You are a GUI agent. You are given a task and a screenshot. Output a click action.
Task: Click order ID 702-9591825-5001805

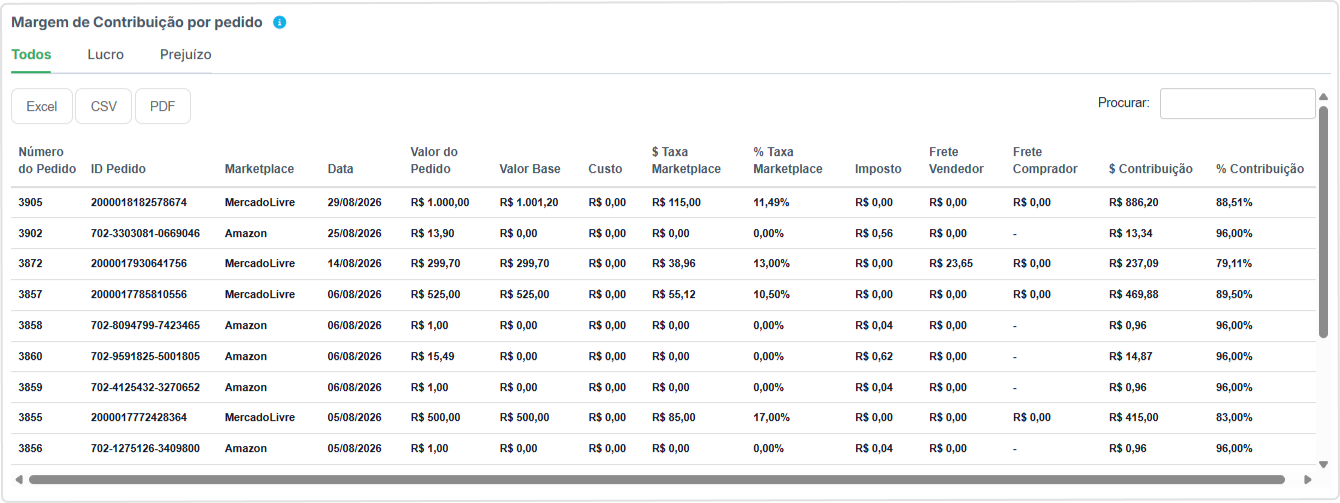(146, 356)
